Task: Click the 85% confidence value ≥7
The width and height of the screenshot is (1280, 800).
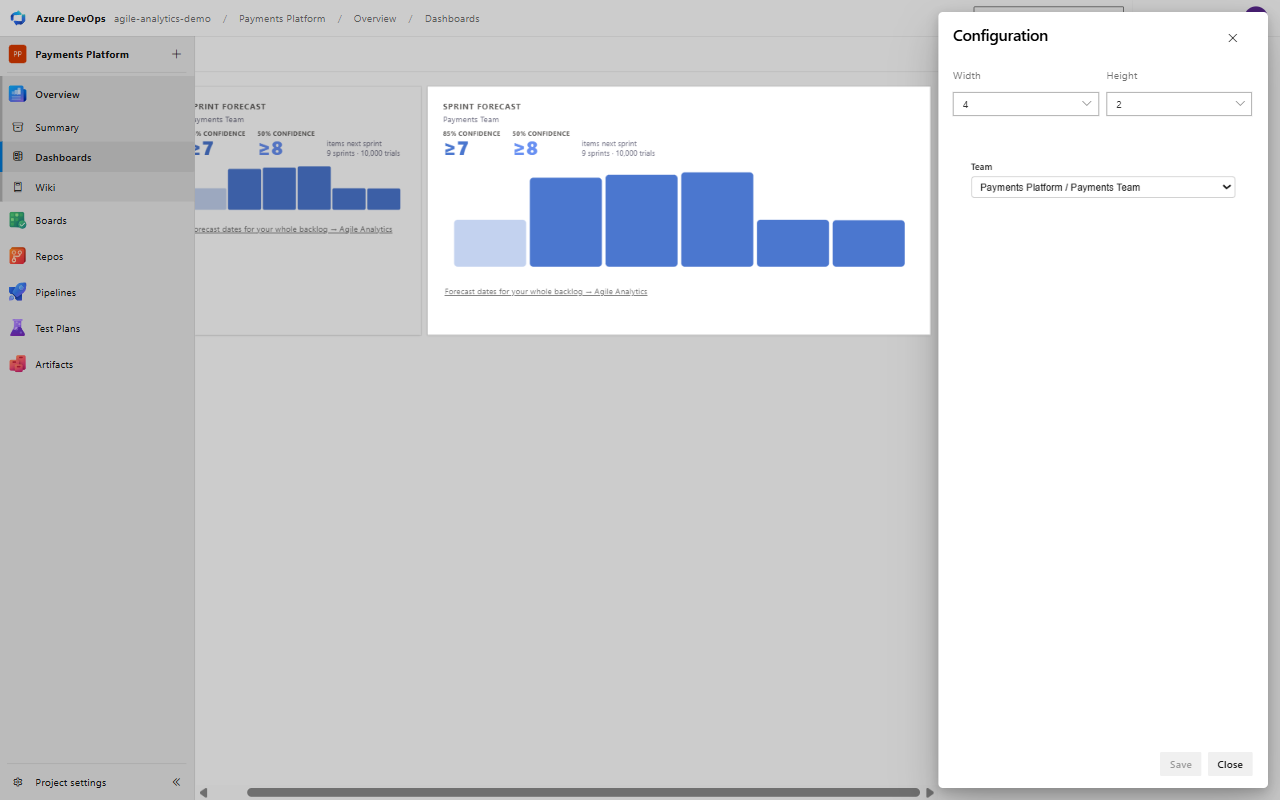Action: 456,148
